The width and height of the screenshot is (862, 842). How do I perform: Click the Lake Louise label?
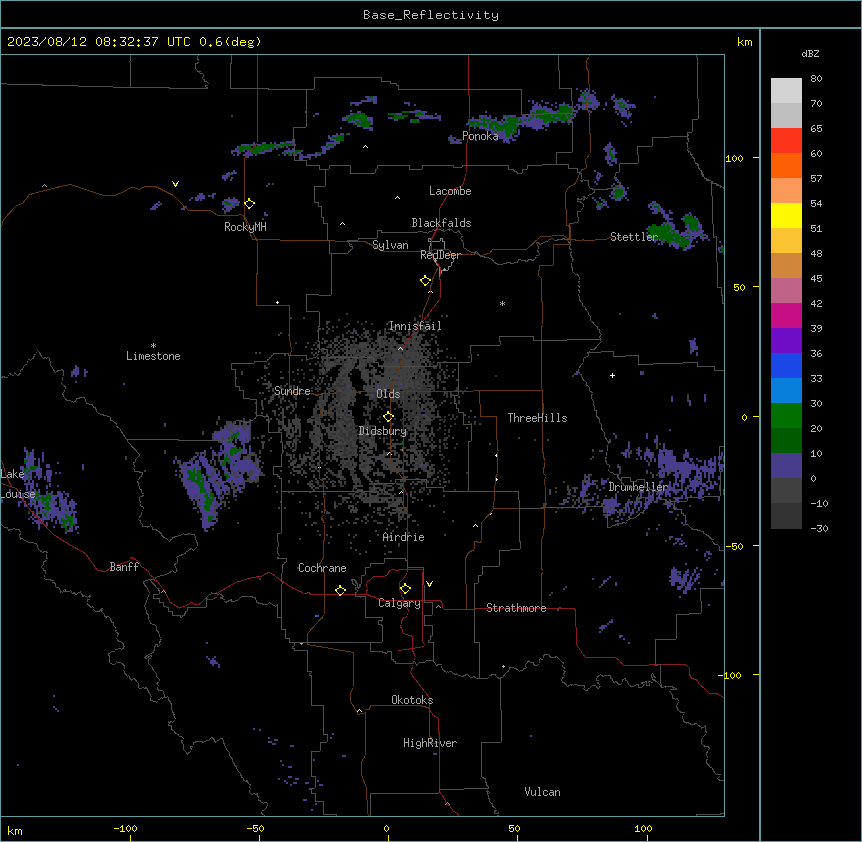(18, 484)
